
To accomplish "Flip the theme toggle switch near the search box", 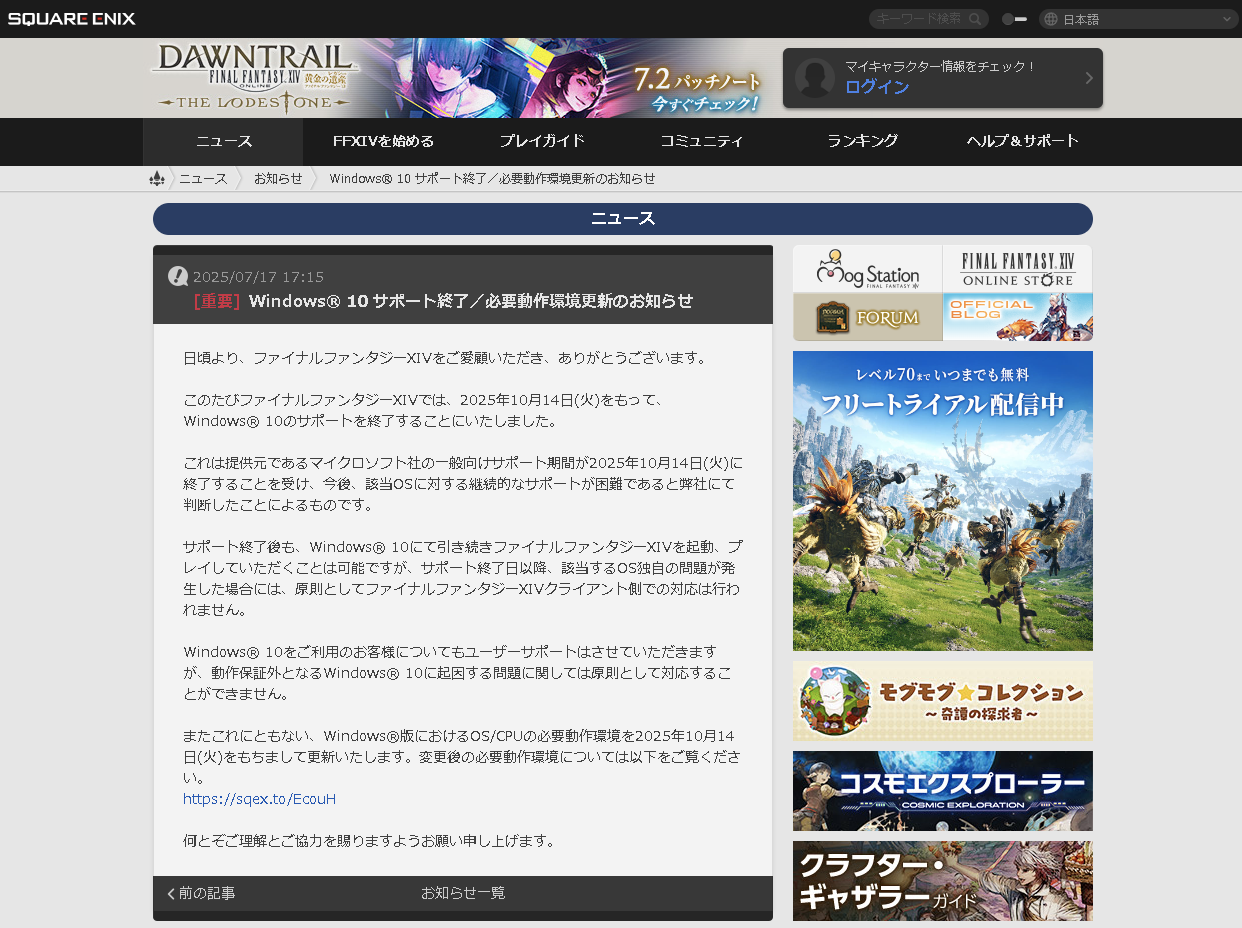I will pyautogui.click(x=1014, y=18).
